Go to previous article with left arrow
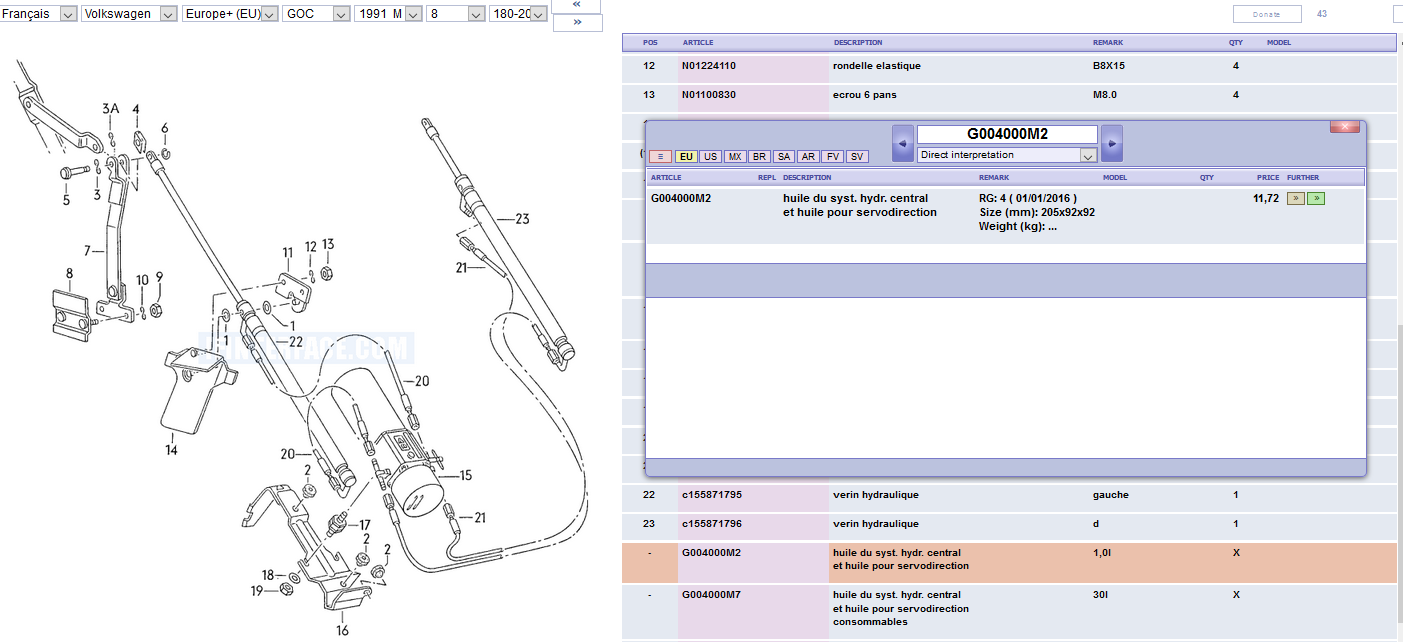Image resolution: width=1403 pixels, height=642 pixels. coord(902,143)
